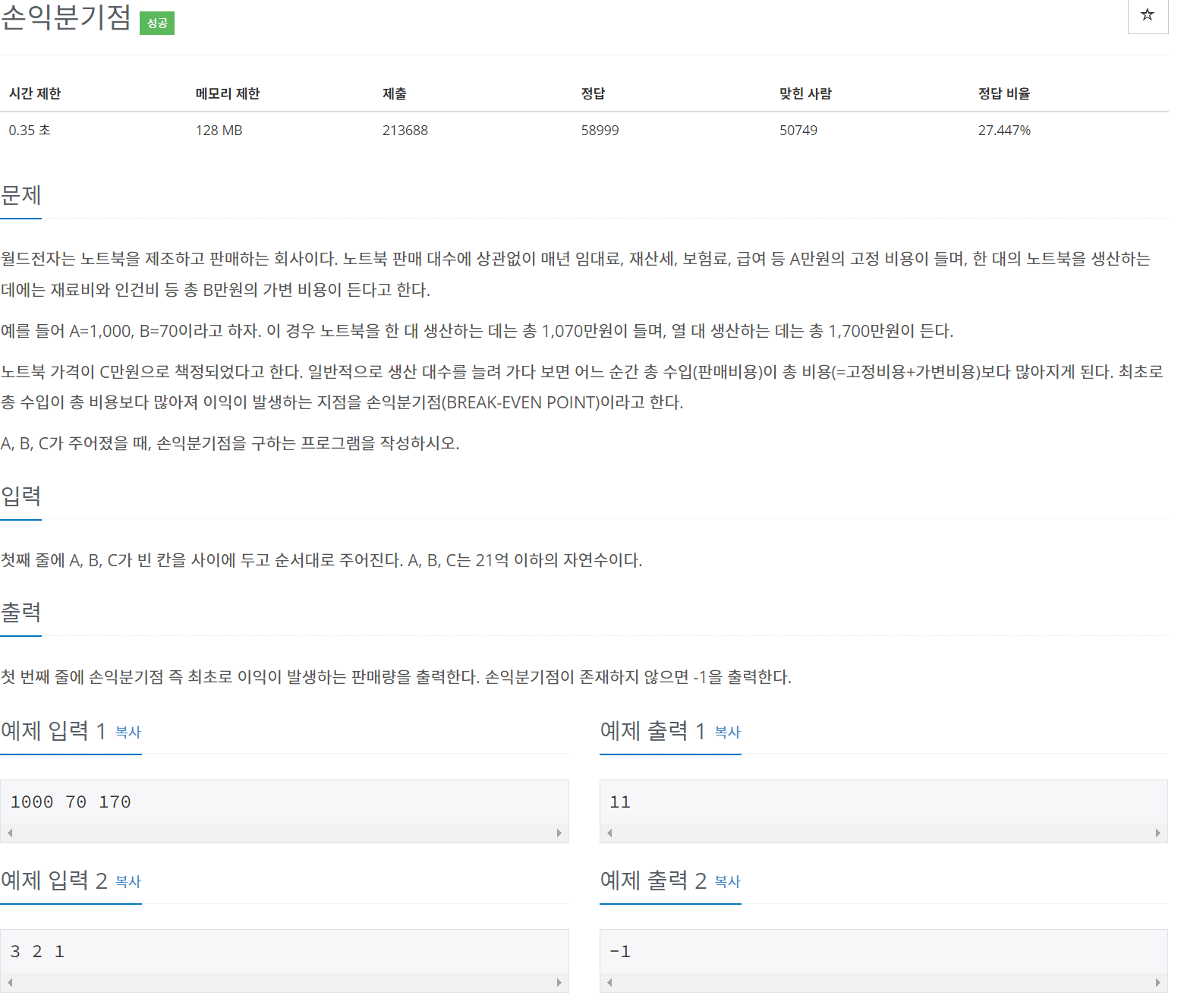
Task: Click the 예제 출력 1 heading
Action: [x=653, y=731]
